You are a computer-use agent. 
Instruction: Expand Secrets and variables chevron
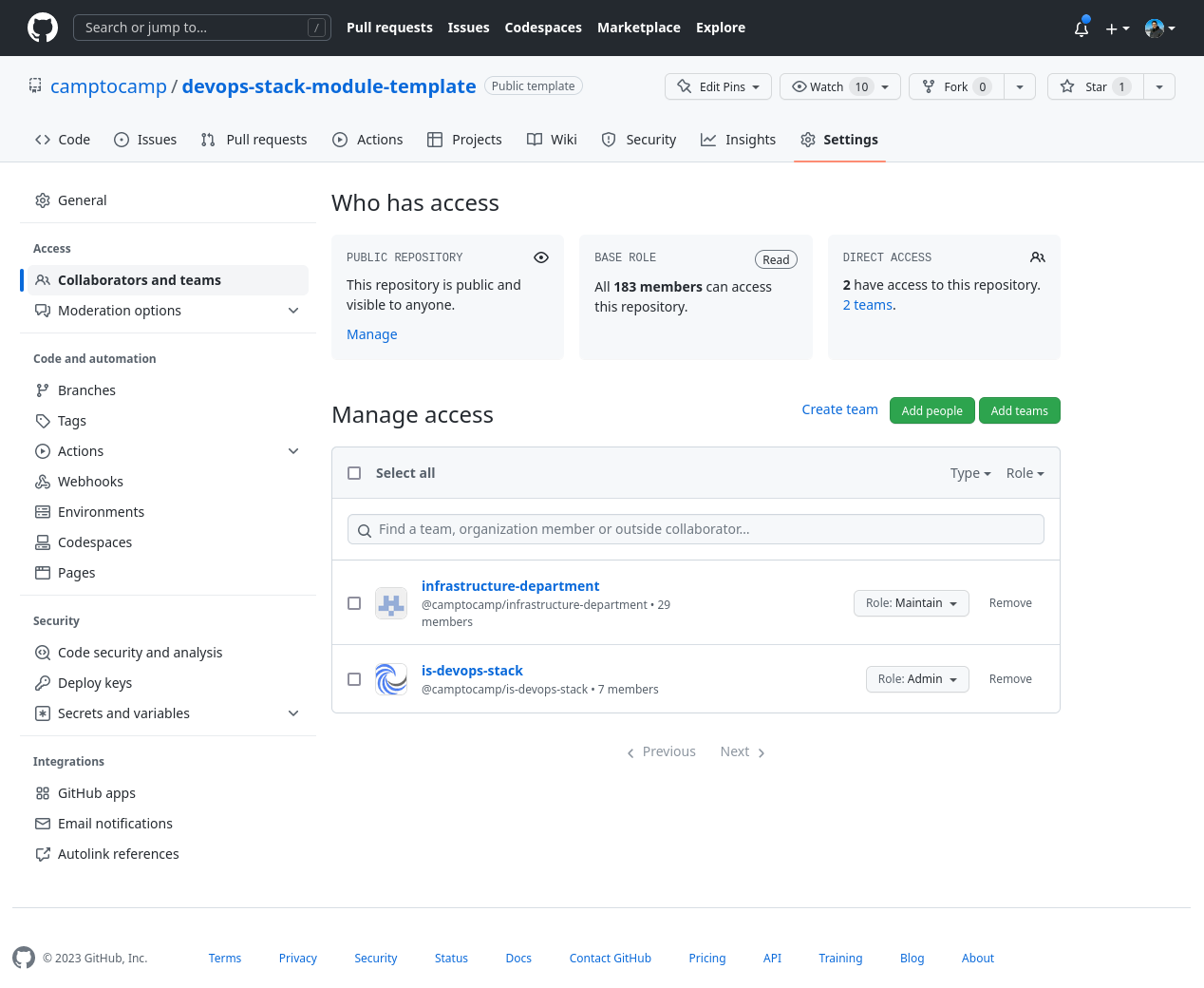293,713
